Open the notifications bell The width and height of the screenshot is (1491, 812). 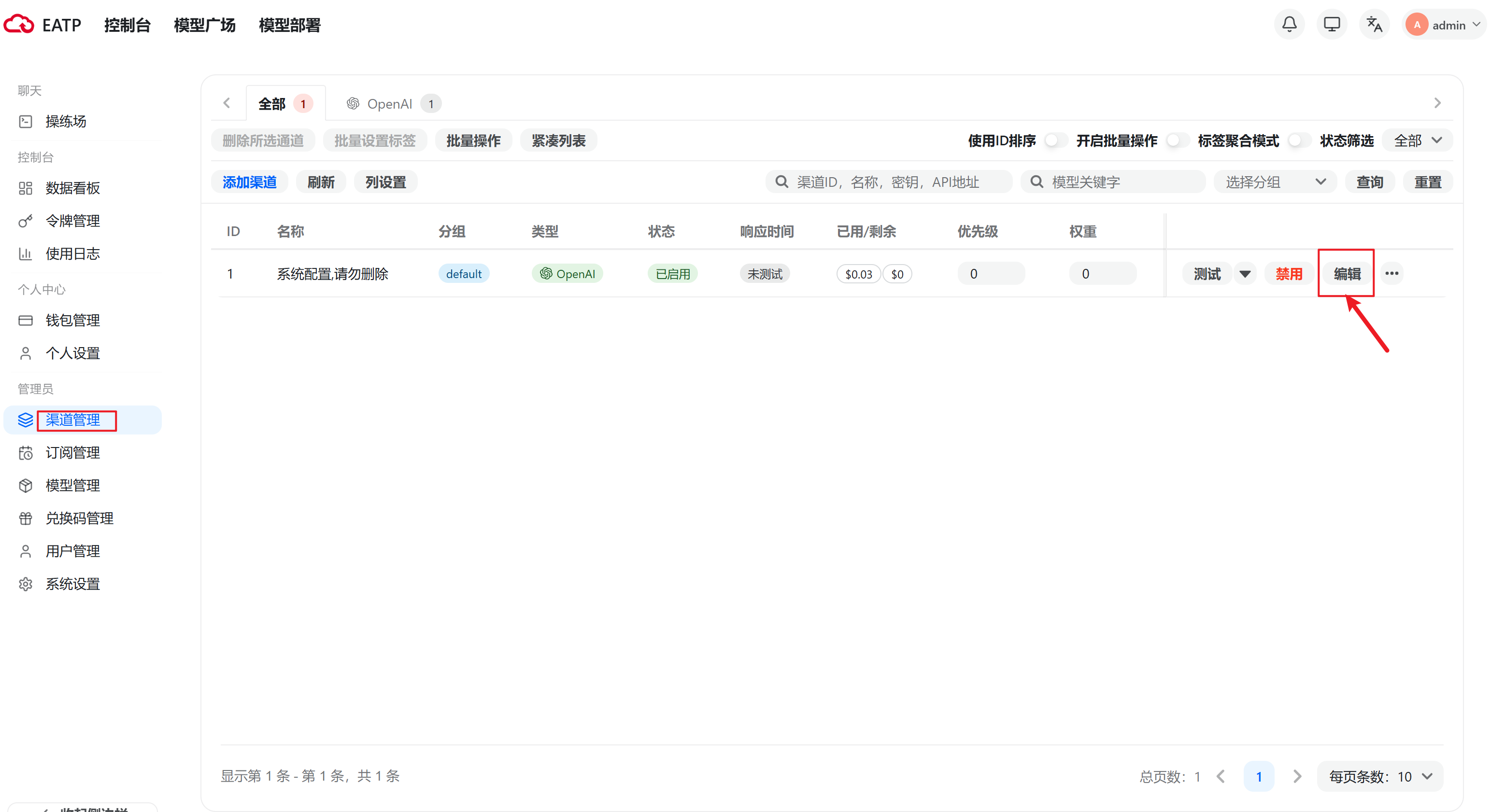[x=1289, y=25]
